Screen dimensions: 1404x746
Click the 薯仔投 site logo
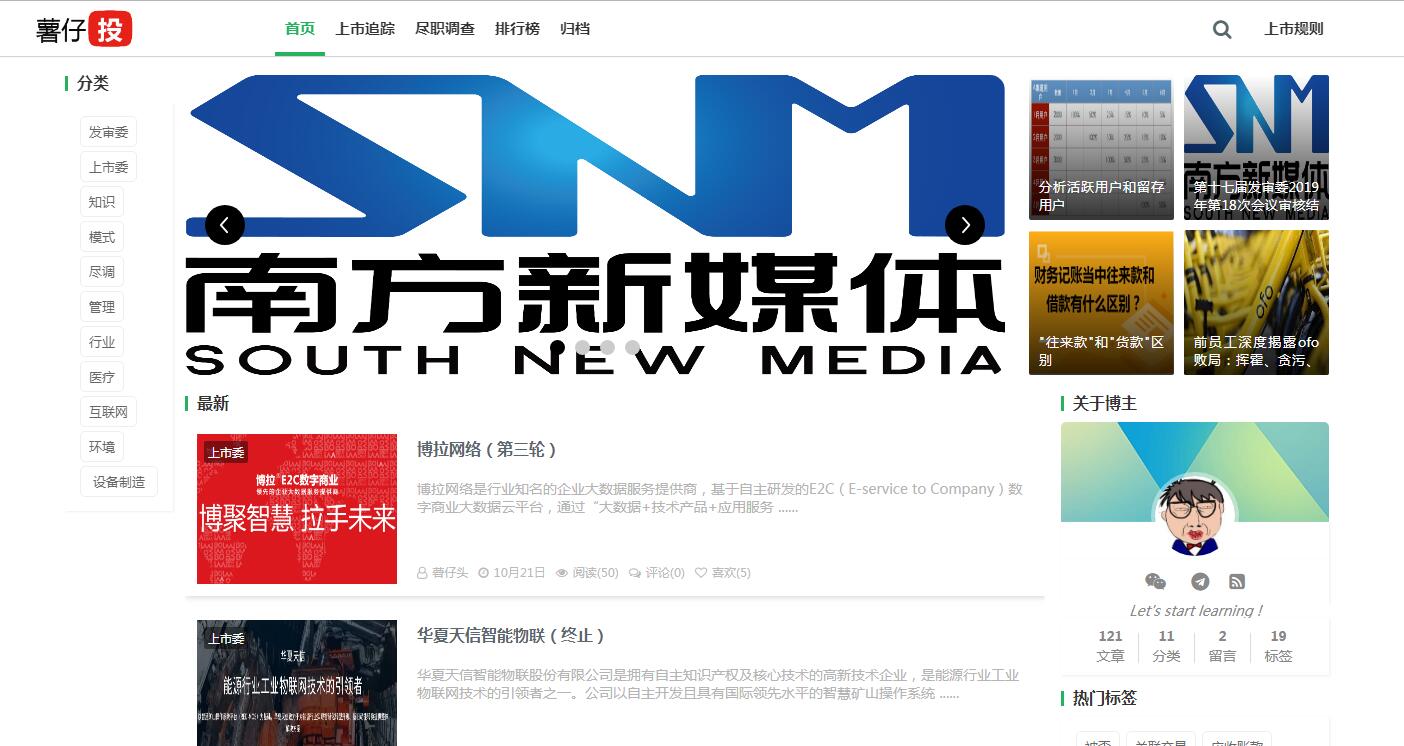(x=84, y=29)
